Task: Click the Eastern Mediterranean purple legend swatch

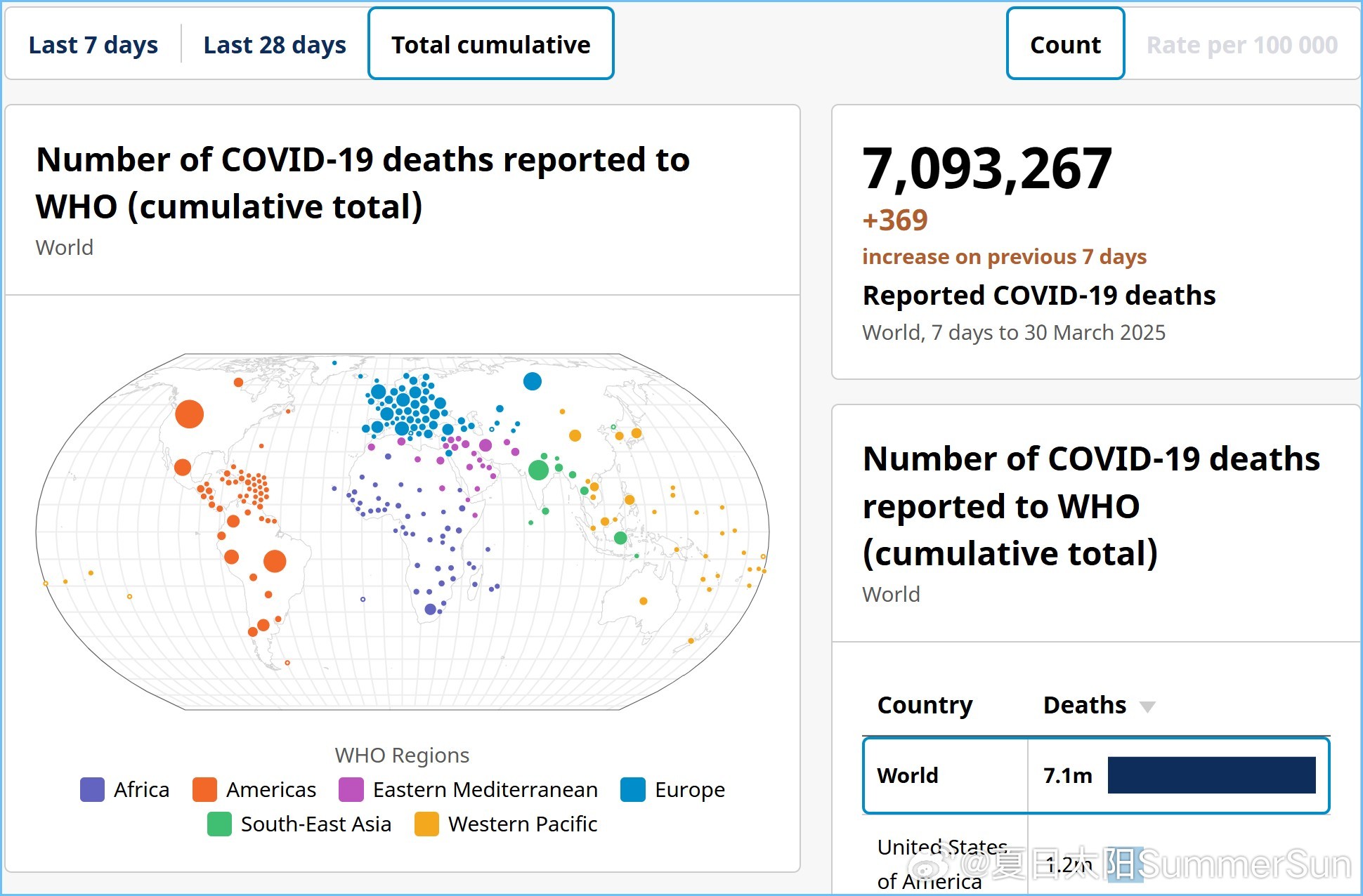Action: [351, 789]
